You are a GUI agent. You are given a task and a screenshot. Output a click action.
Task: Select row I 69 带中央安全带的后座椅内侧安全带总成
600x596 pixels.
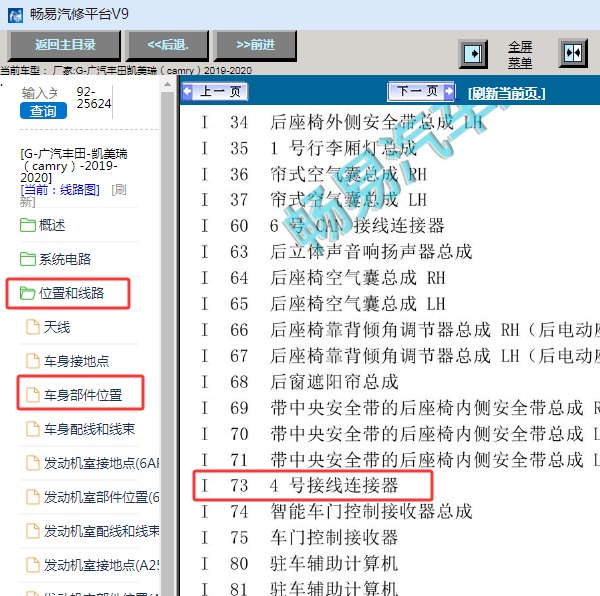click(x=400, y=408)
